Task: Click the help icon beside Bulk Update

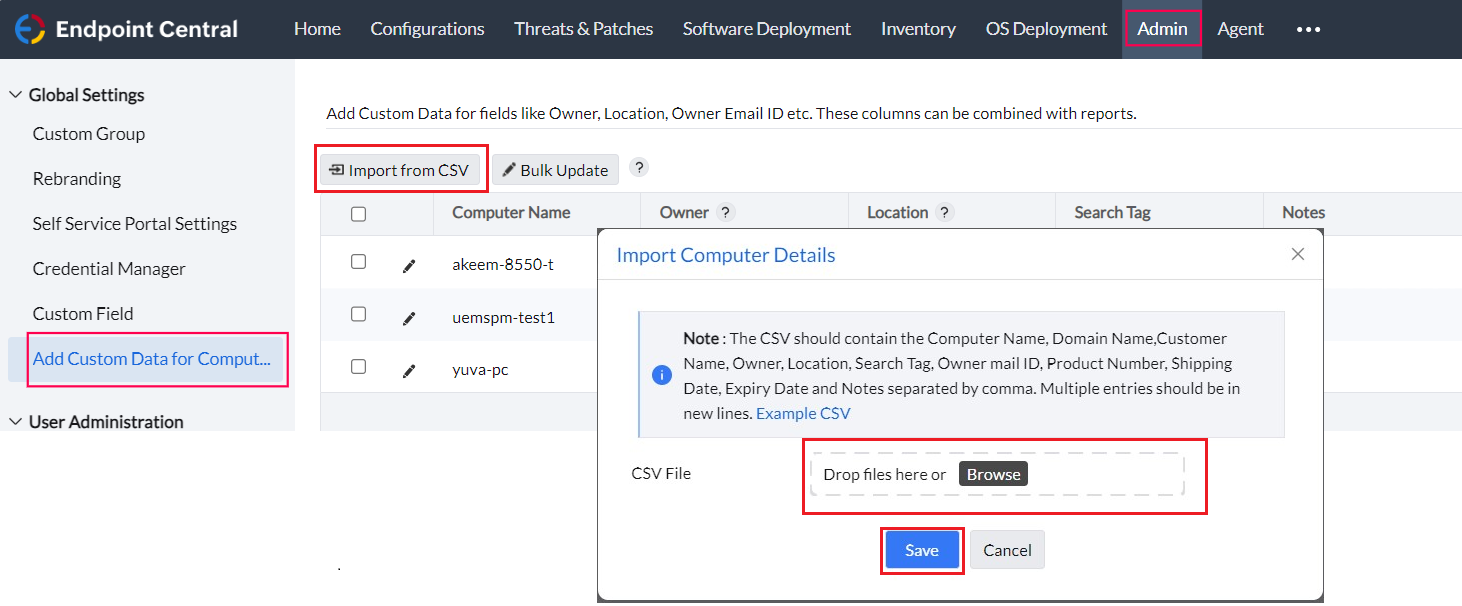Action: (x=639, y=167)
